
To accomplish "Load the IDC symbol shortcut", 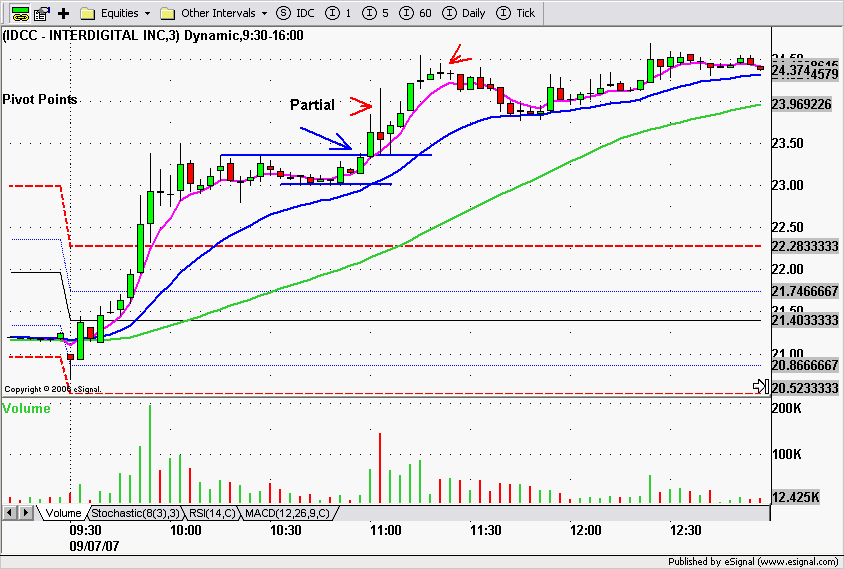I will coord(295,13).
